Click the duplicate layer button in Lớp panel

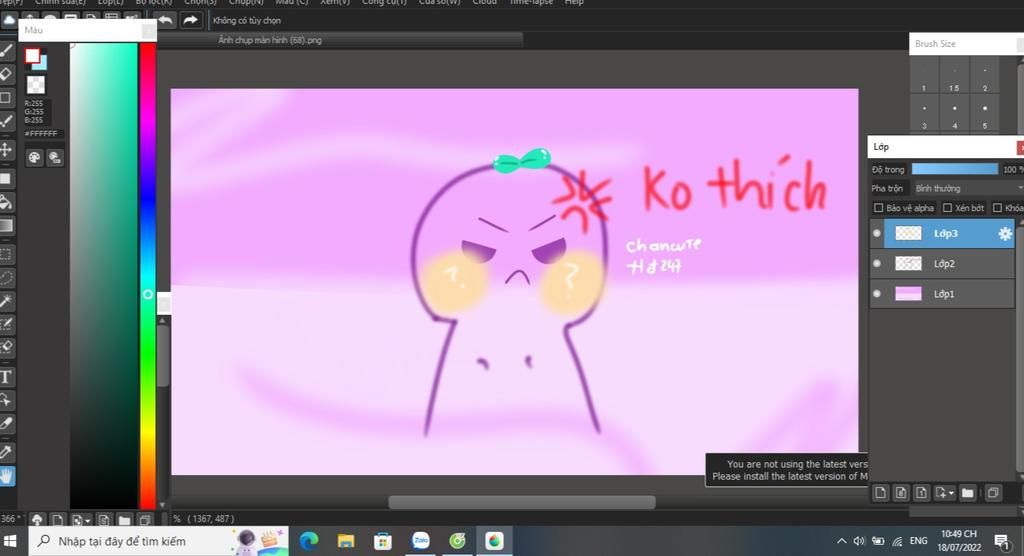(x=993, y=493)
